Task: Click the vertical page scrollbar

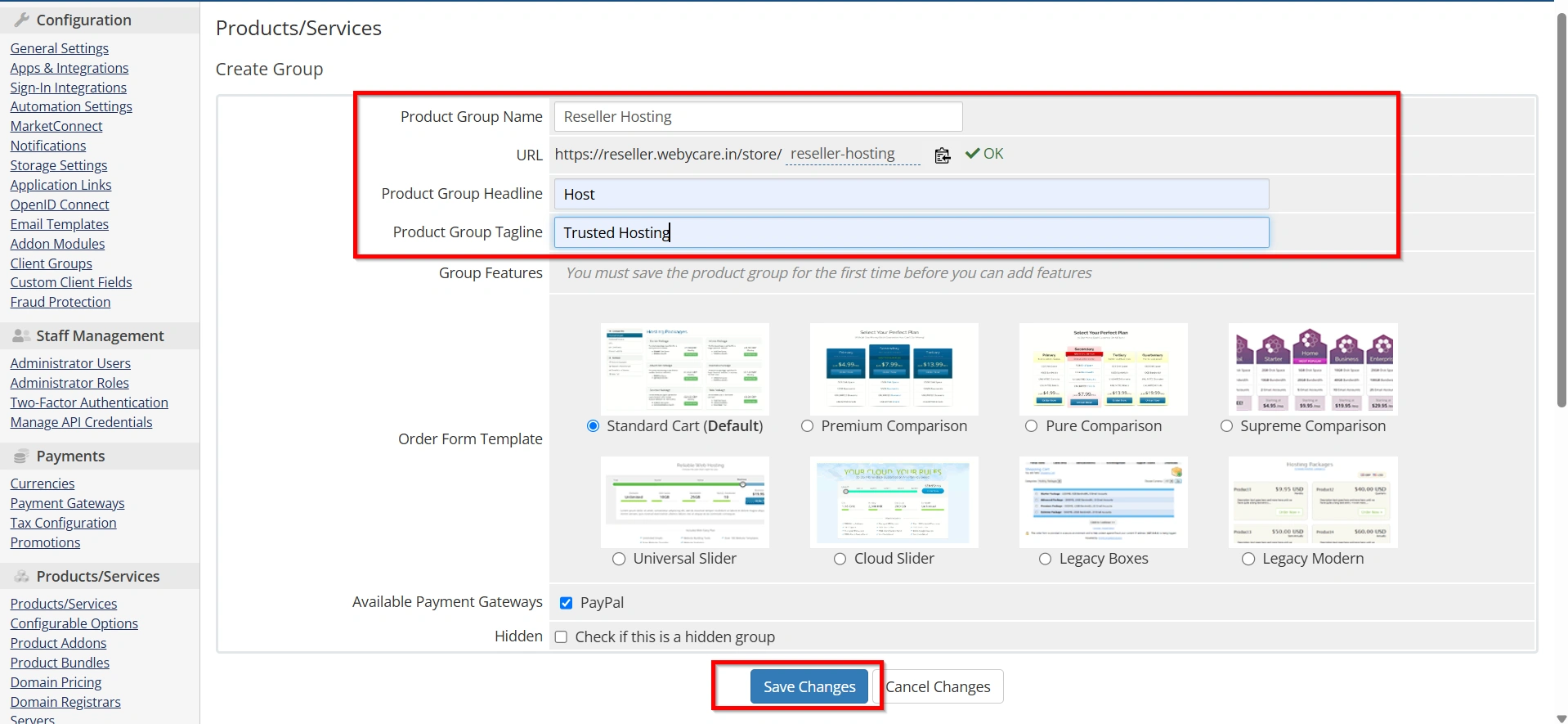Action: pyautogui.click(x=1561, y=209)
